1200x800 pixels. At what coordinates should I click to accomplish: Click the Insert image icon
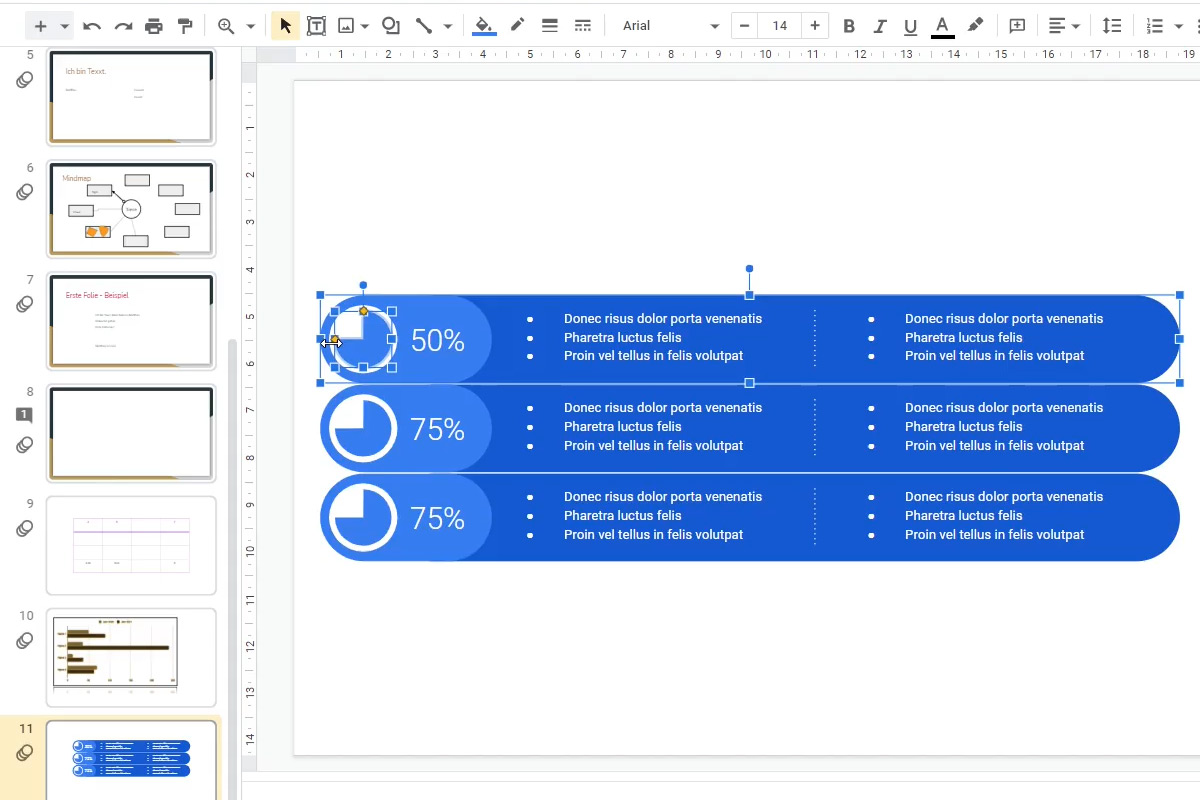346,26
